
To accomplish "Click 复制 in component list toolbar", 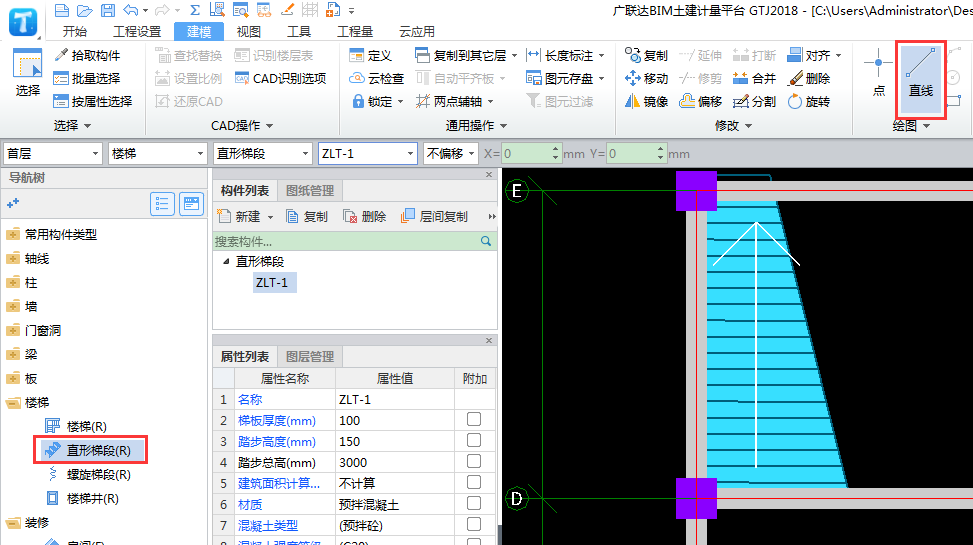I will click(307, 216).
